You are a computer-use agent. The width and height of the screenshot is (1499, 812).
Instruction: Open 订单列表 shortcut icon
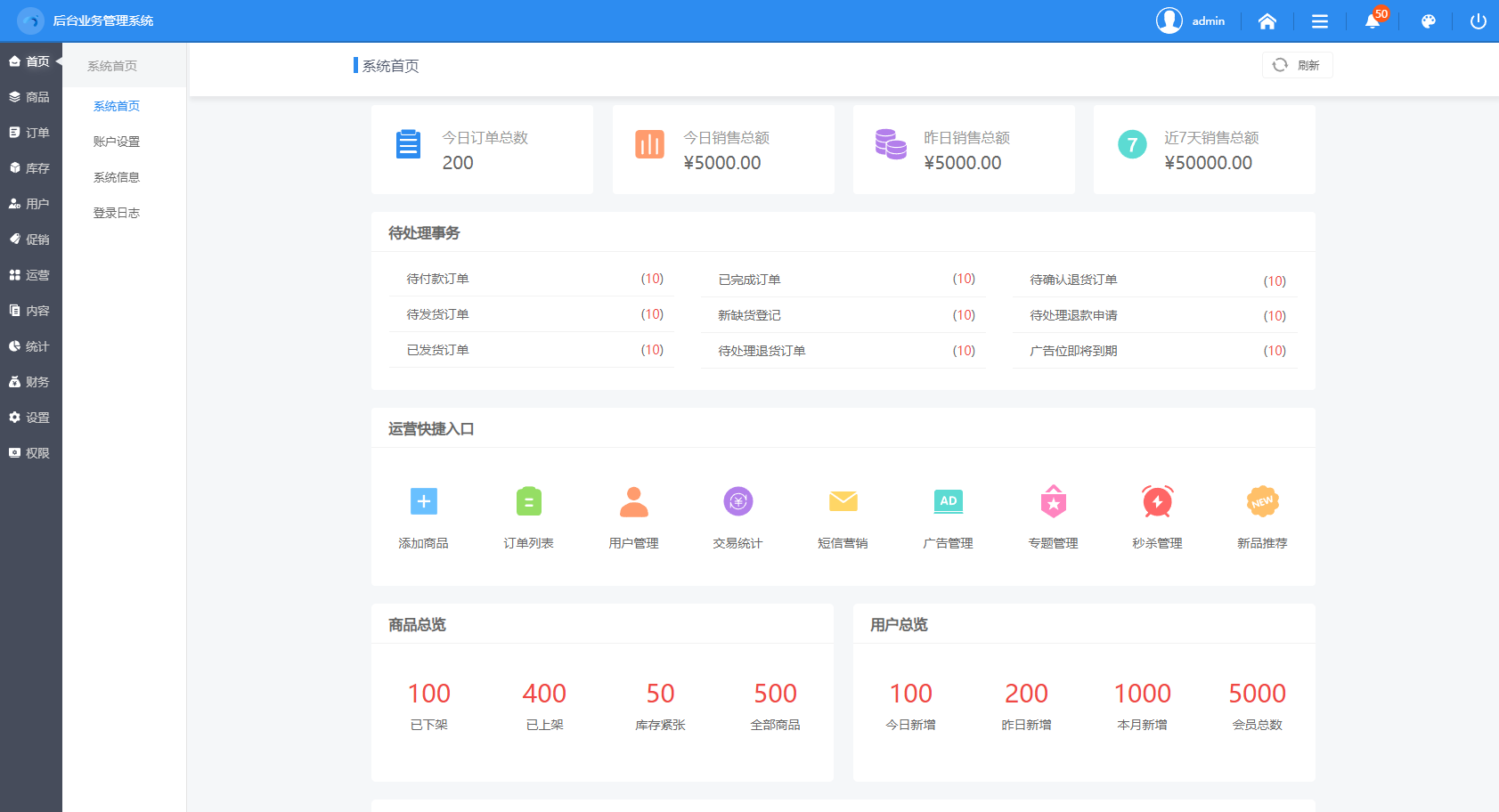529,501
